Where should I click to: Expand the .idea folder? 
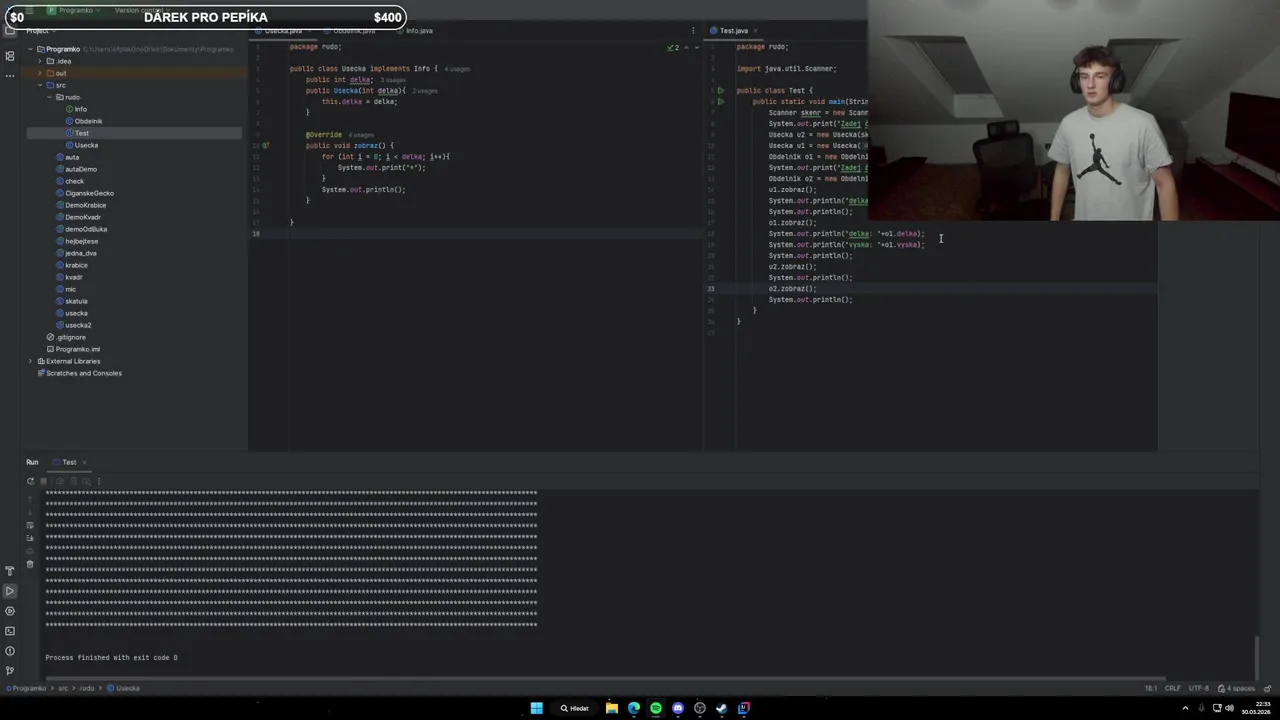[x=40, y=61]
